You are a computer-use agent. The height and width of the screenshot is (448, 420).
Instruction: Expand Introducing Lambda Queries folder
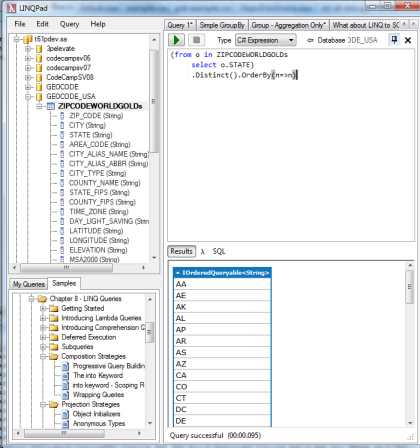click(43, 318)
